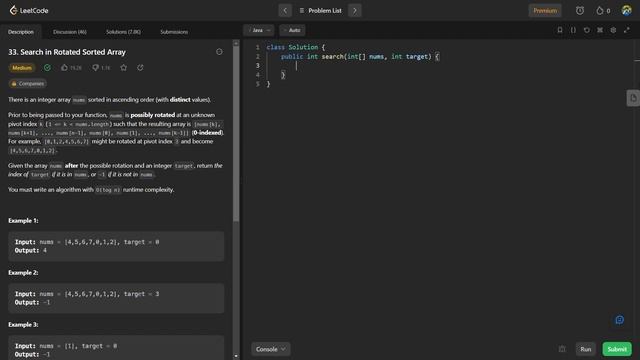Viewport: 640px width, 360px height.
Task: Switch to the Submissions tab
Action: (174, 32)
